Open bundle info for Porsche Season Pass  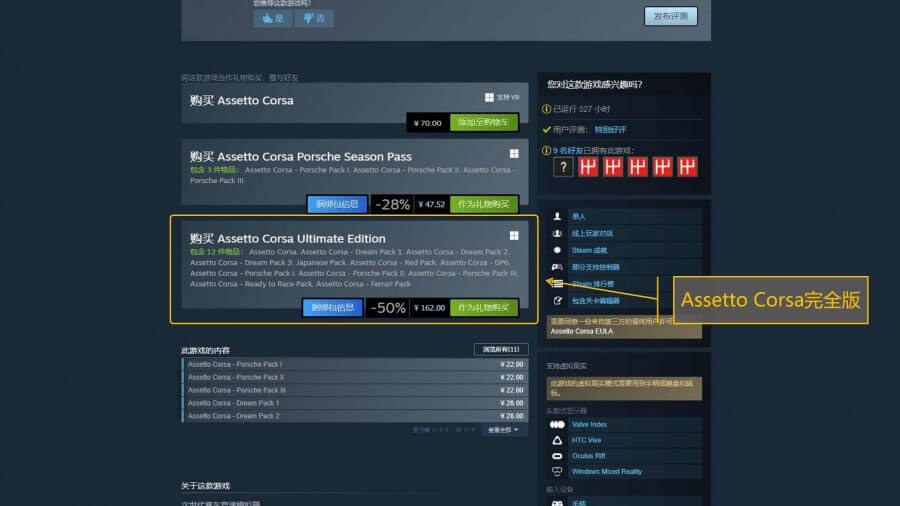337,204
